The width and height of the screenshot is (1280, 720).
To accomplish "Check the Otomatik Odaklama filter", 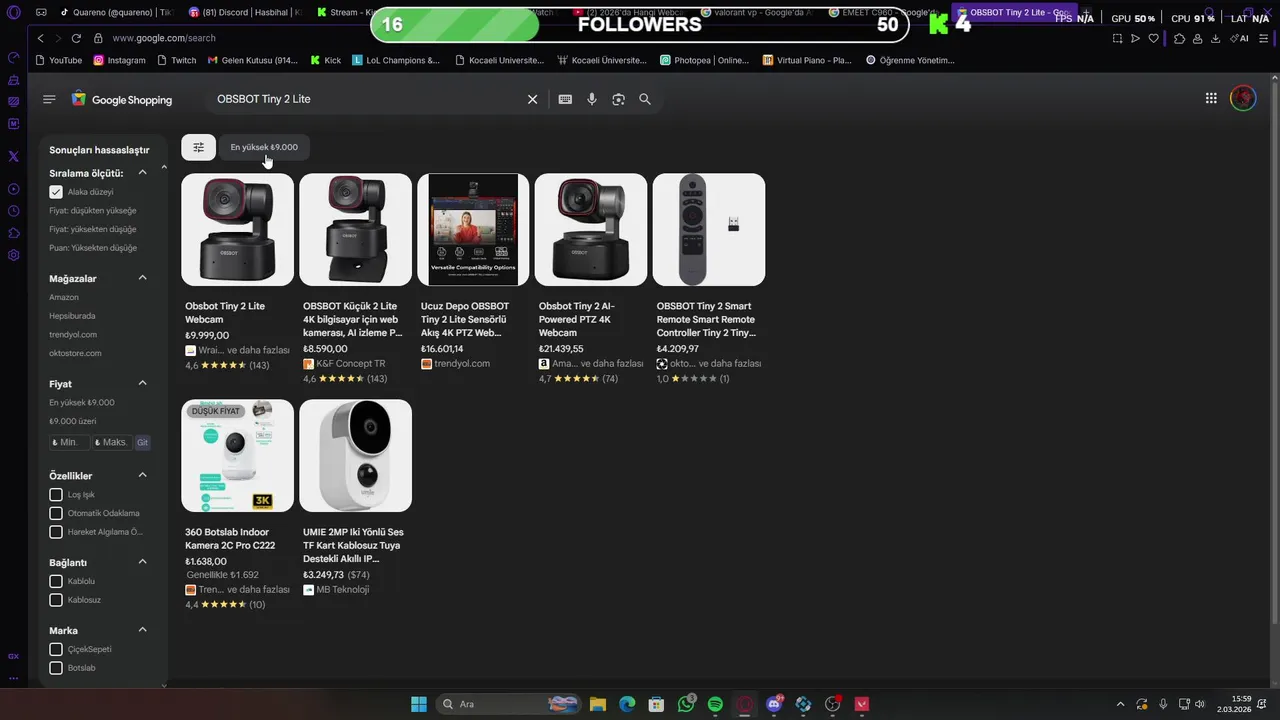I will (56, 513).
